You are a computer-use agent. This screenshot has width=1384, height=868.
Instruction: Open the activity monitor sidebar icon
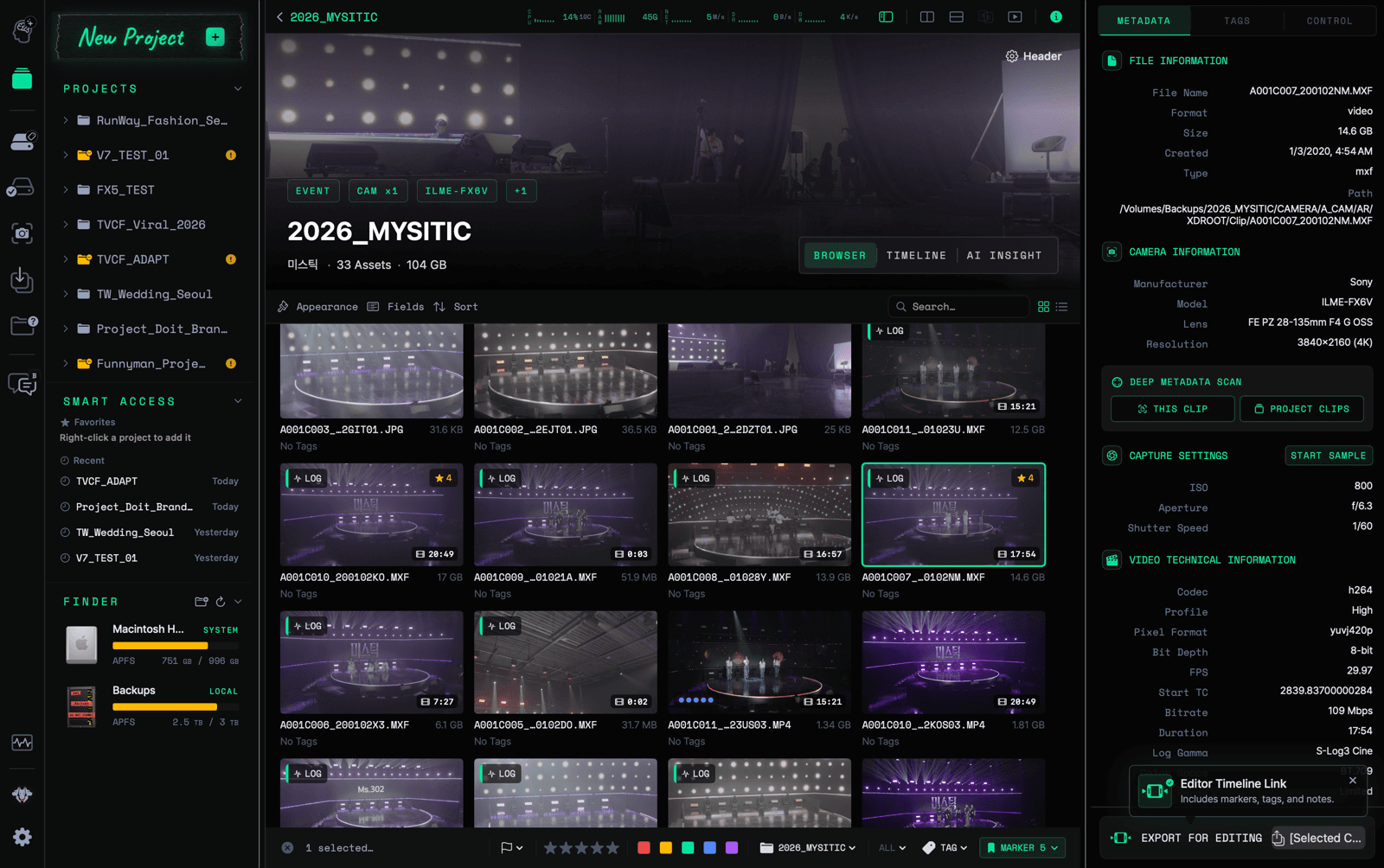[x=22, y=743]
